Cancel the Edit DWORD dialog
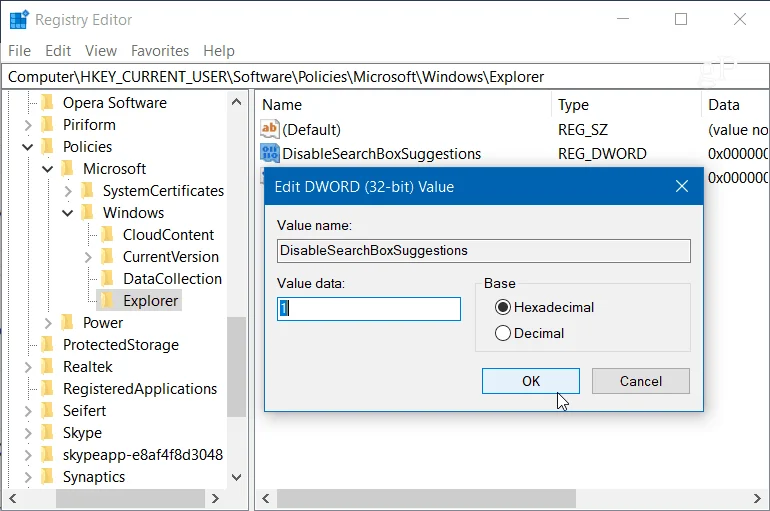The image size is (770, 511). point(640,381)
